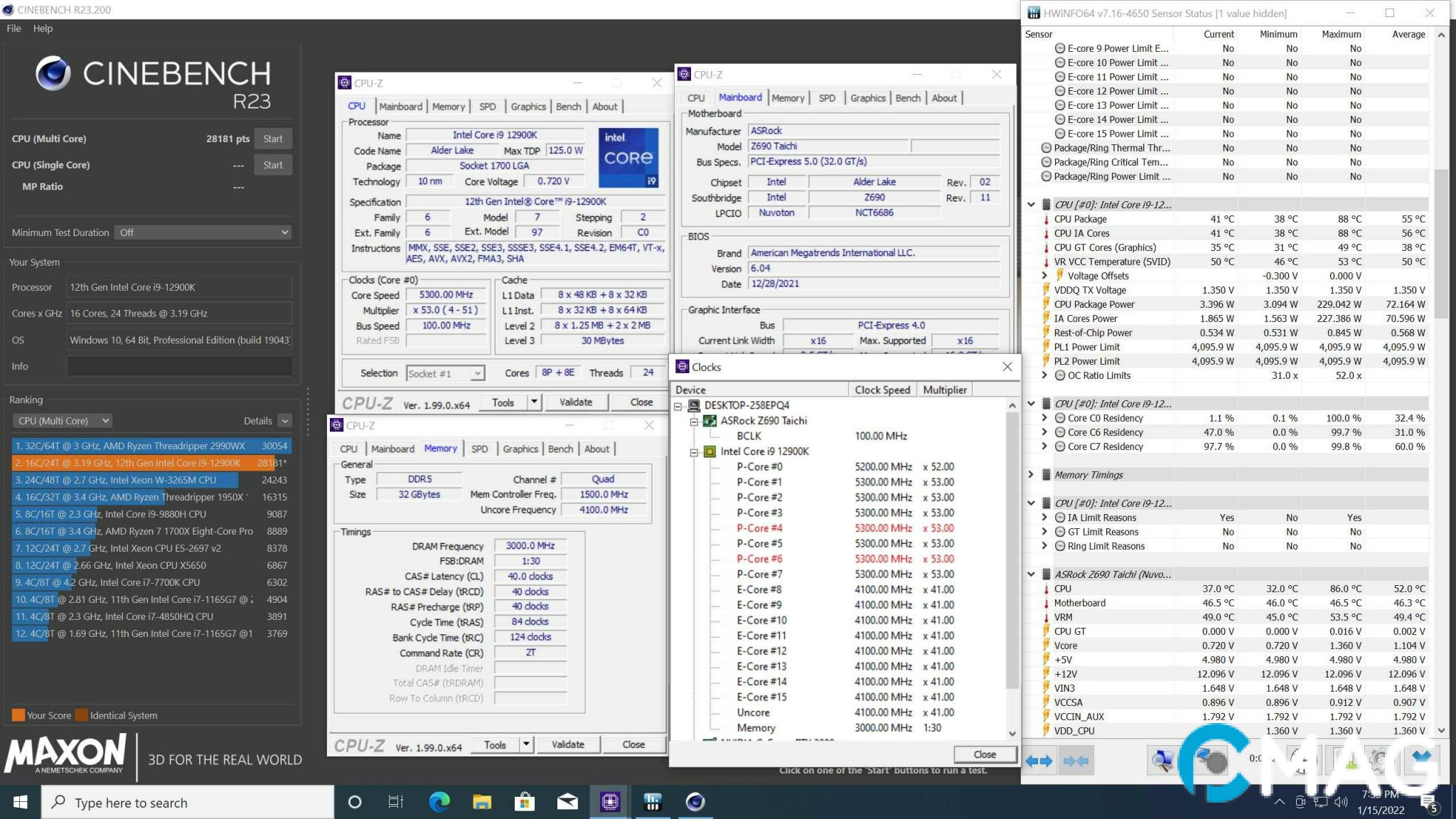Open the CPU (Multi Core) ranking dropdown
Screen dimensions: 1456x819
coord(62,420)
